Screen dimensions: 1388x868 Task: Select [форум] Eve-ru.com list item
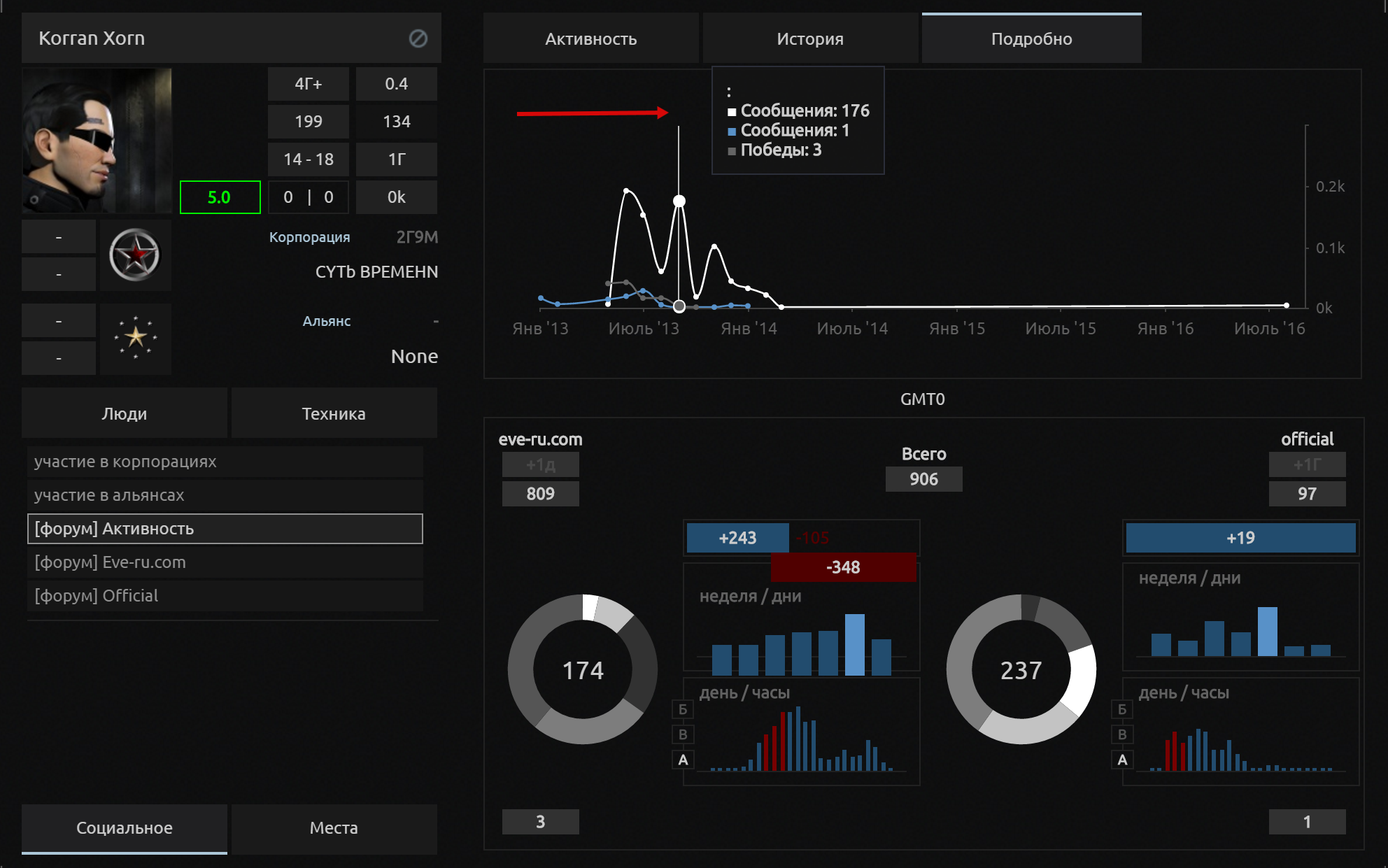point(225,562)
